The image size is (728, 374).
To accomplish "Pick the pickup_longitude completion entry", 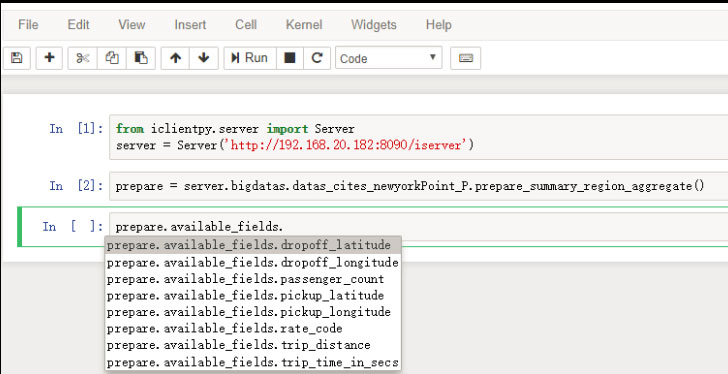I will click(x=253, y=312).
